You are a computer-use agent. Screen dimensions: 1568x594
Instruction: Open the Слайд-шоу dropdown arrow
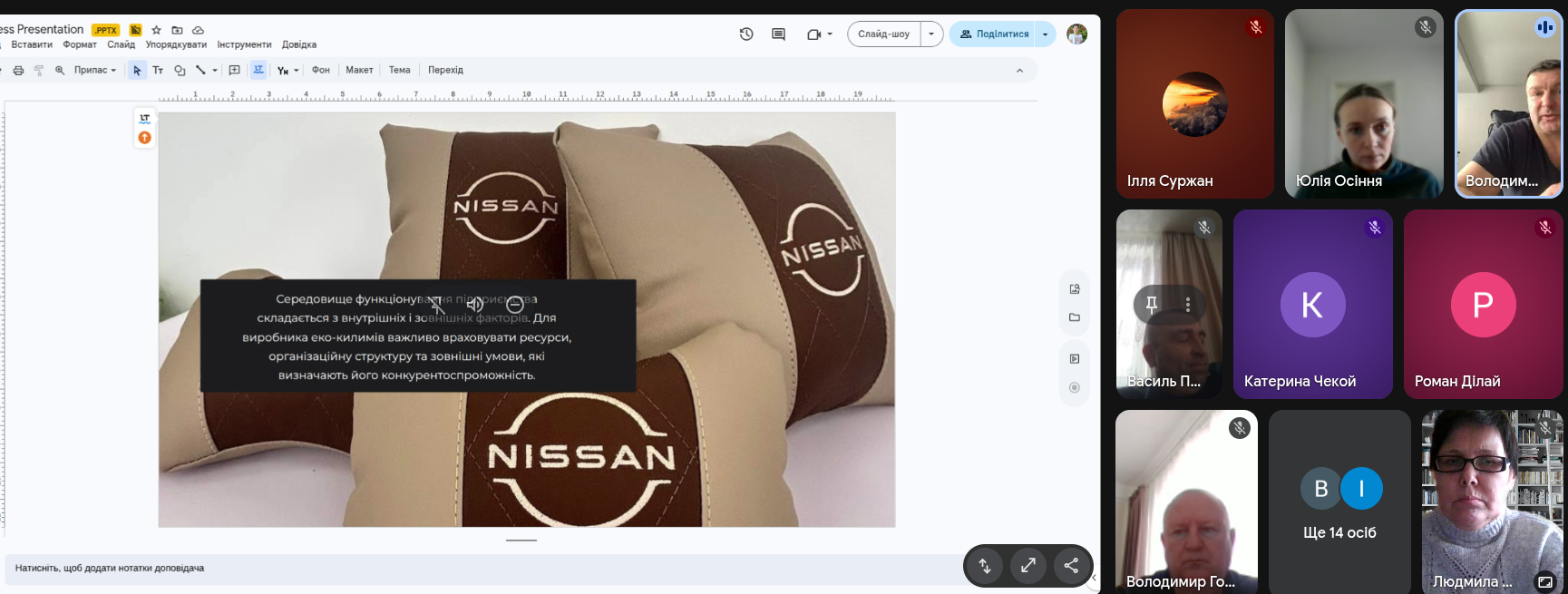pyautogui.click(x=931, y=34)
